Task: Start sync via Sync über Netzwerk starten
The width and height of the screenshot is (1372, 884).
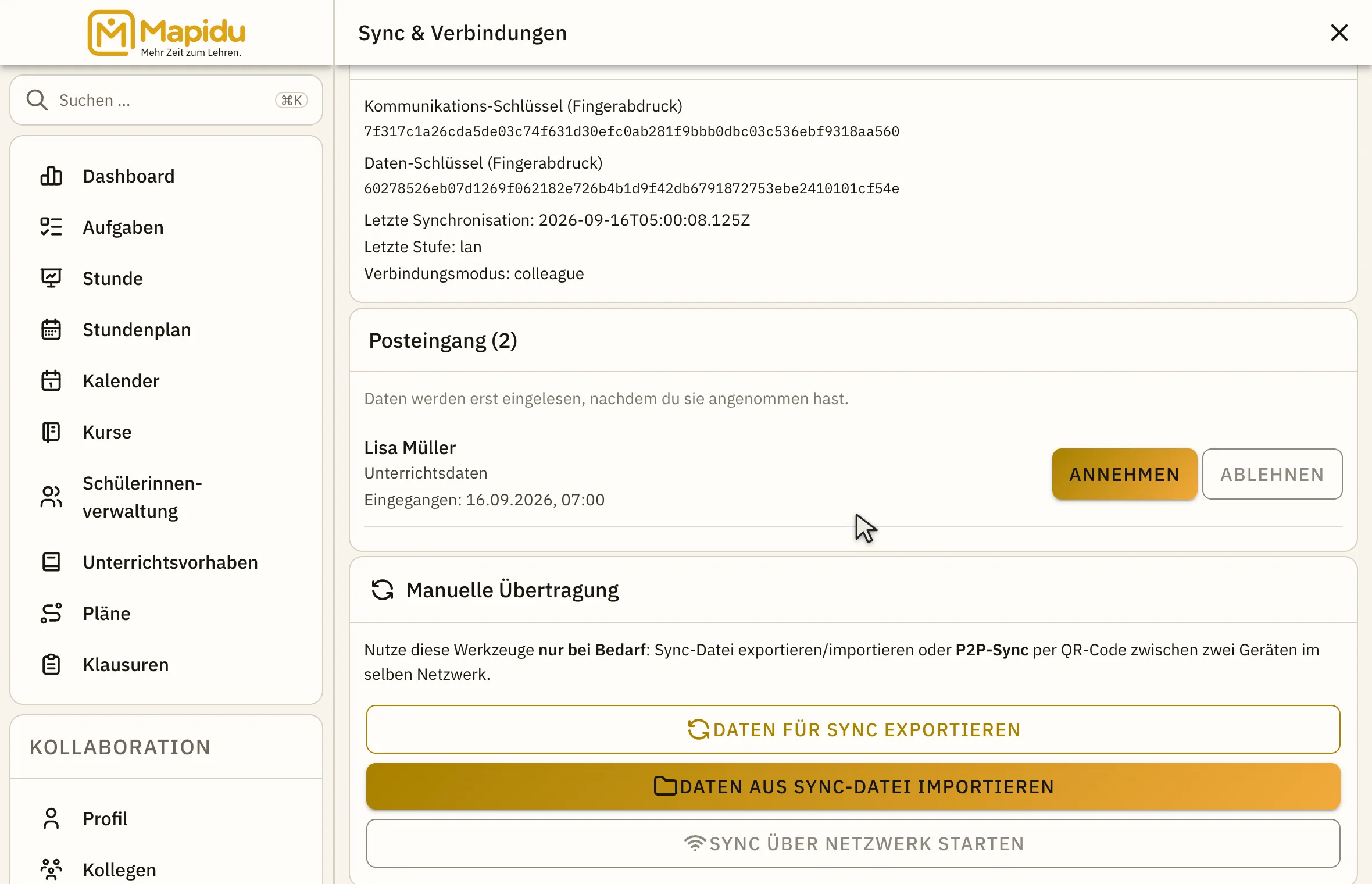Action: coord(853,843)
